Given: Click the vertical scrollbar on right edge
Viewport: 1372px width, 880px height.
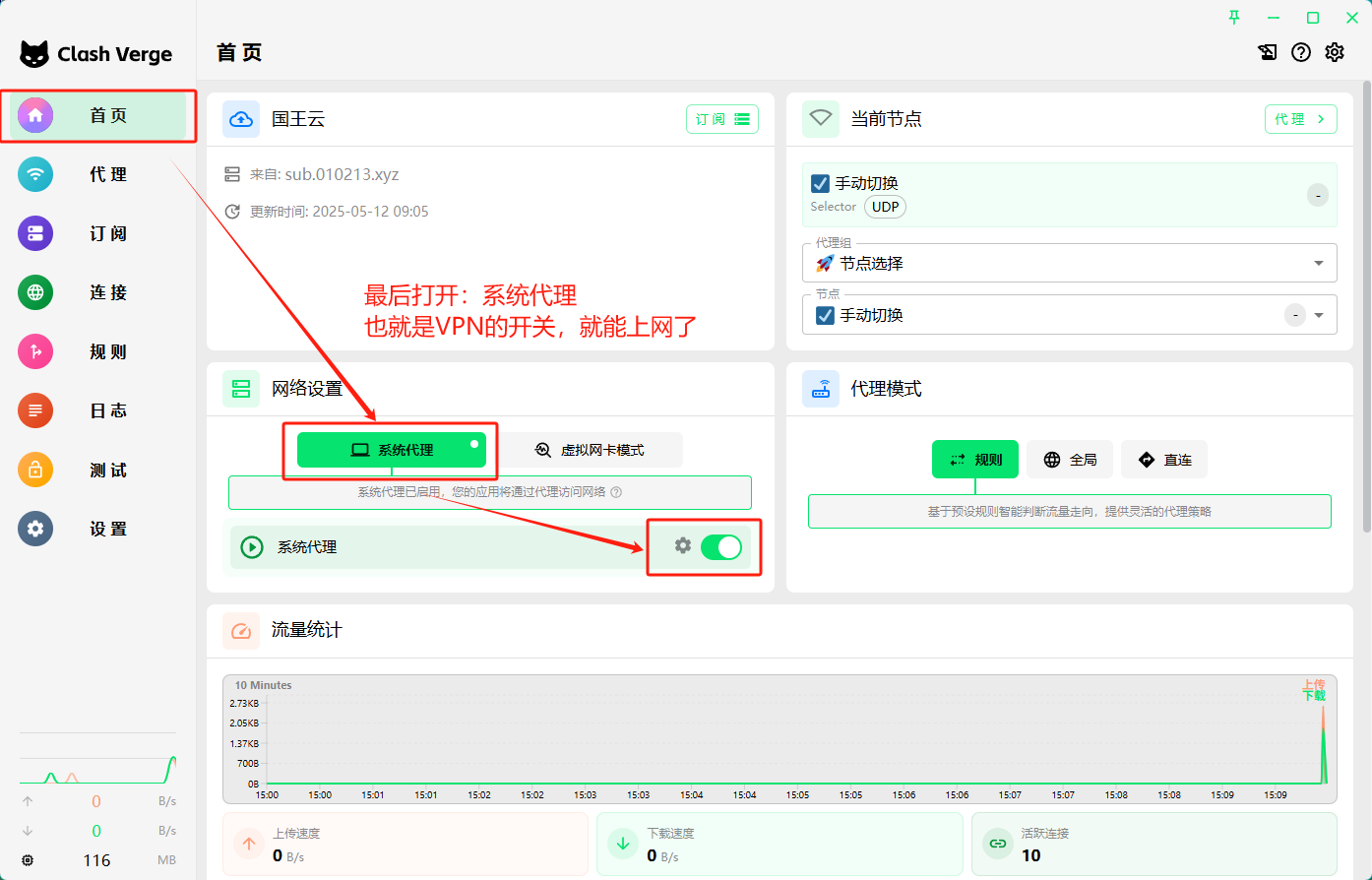Looking at the screenshot, I should point(1366,295).
